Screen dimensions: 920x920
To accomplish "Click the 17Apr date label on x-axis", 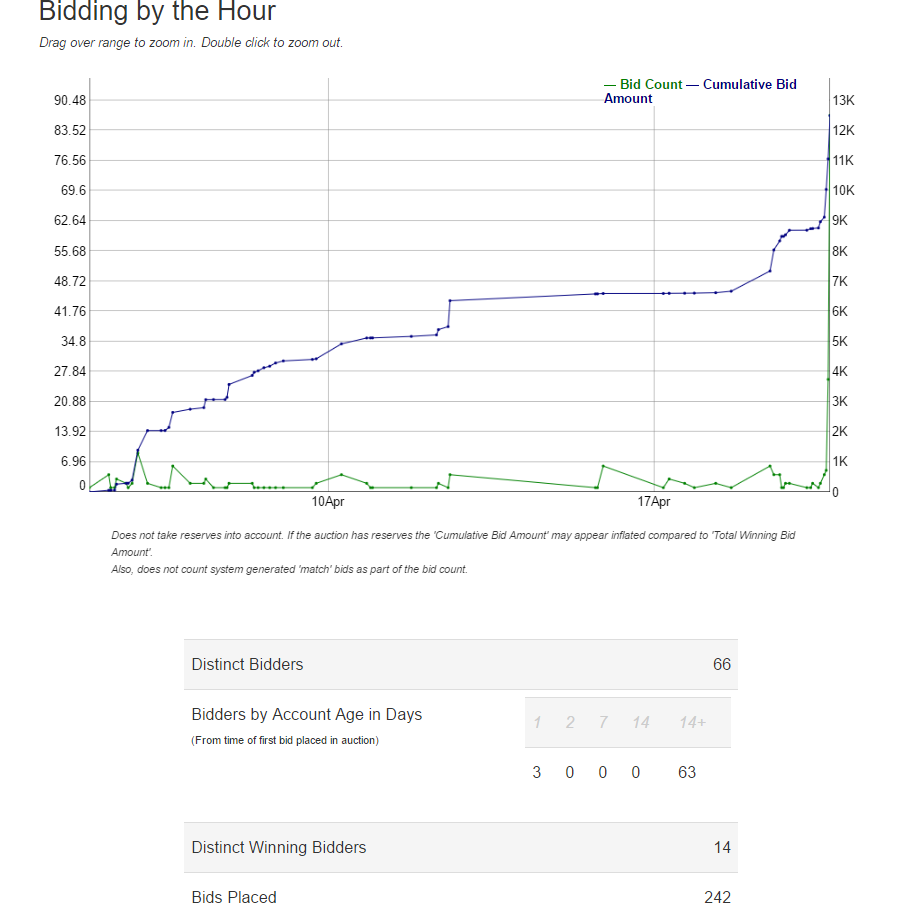I will click(653, 500).
